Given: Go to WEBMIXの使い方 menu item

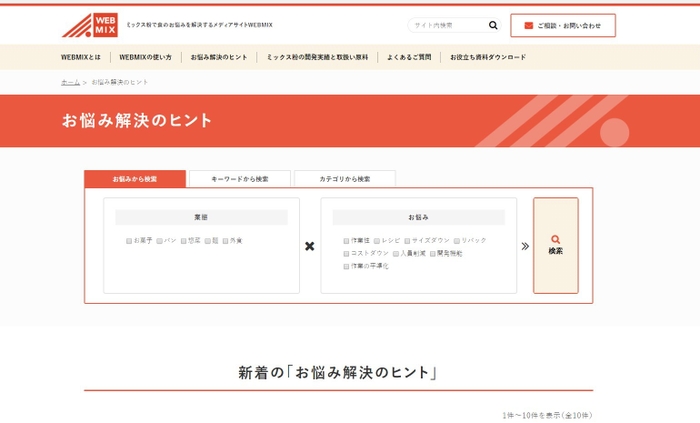Looking at the screenshot, I should 145,57.
